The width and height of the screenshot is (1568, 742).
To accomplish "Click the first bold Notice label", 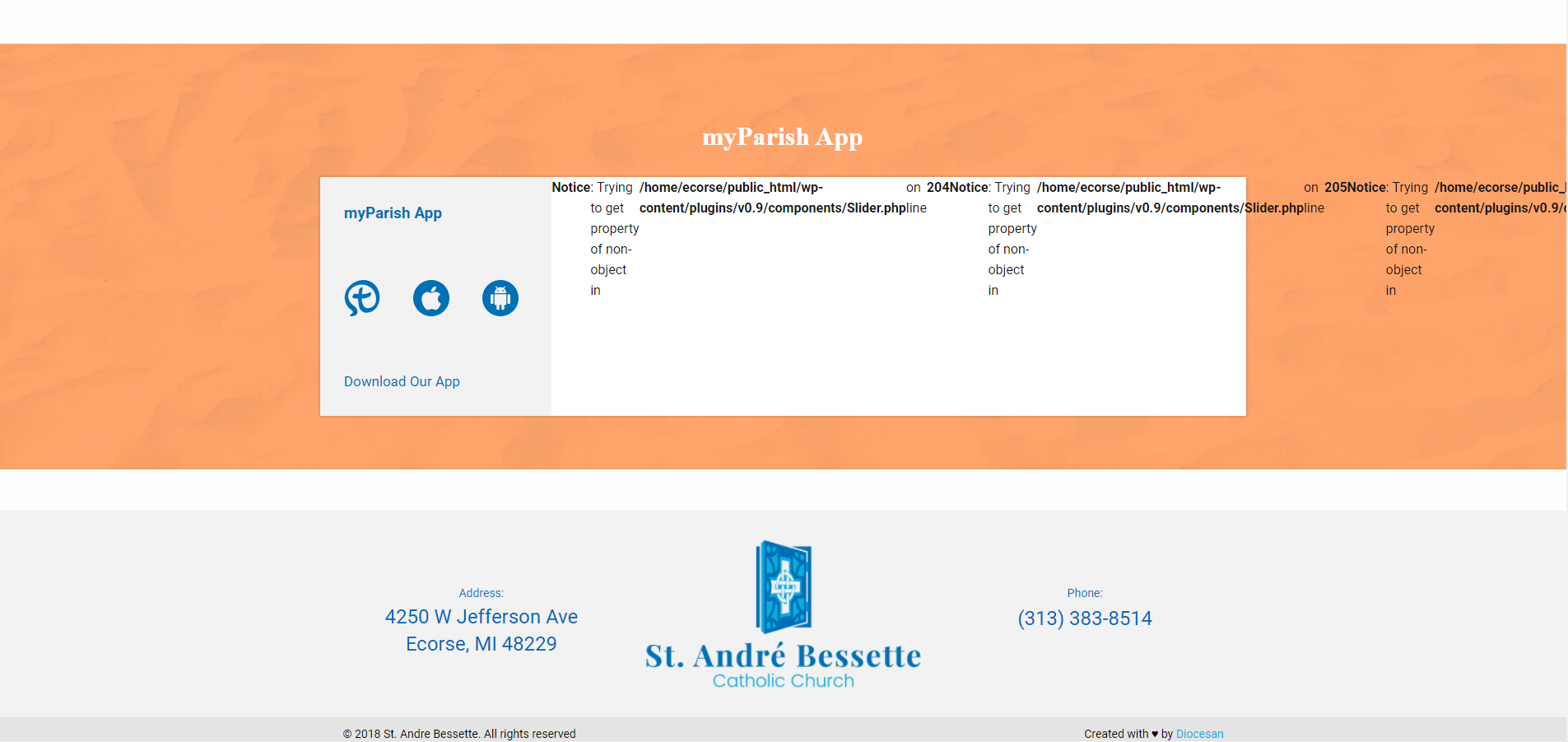I will click(571, 188).
